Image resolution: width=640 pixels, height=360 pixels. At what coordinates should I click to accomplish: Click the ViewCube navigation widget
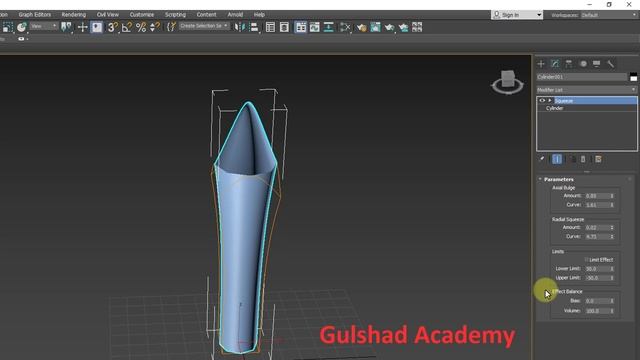(x=508, y=82)
